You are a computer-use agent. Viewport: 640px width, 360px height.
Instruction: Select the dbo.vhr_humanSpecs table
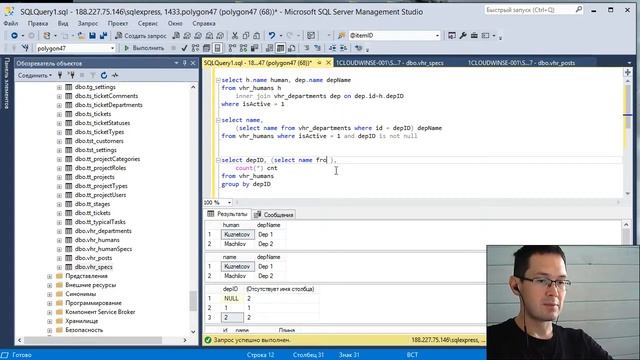[103, 249]
